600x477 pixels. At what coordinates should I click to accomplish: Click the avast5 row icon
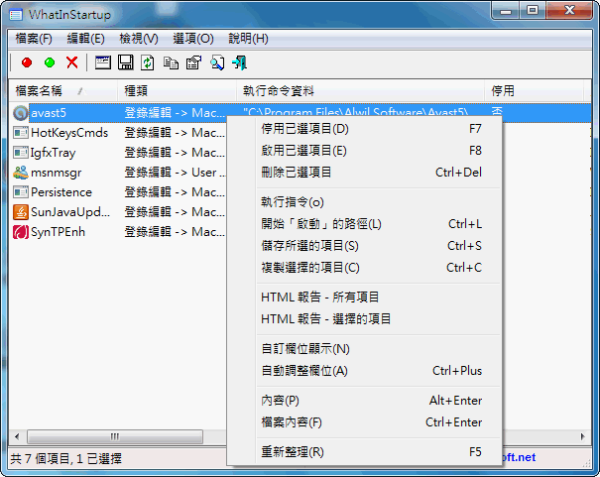(20, 113)
